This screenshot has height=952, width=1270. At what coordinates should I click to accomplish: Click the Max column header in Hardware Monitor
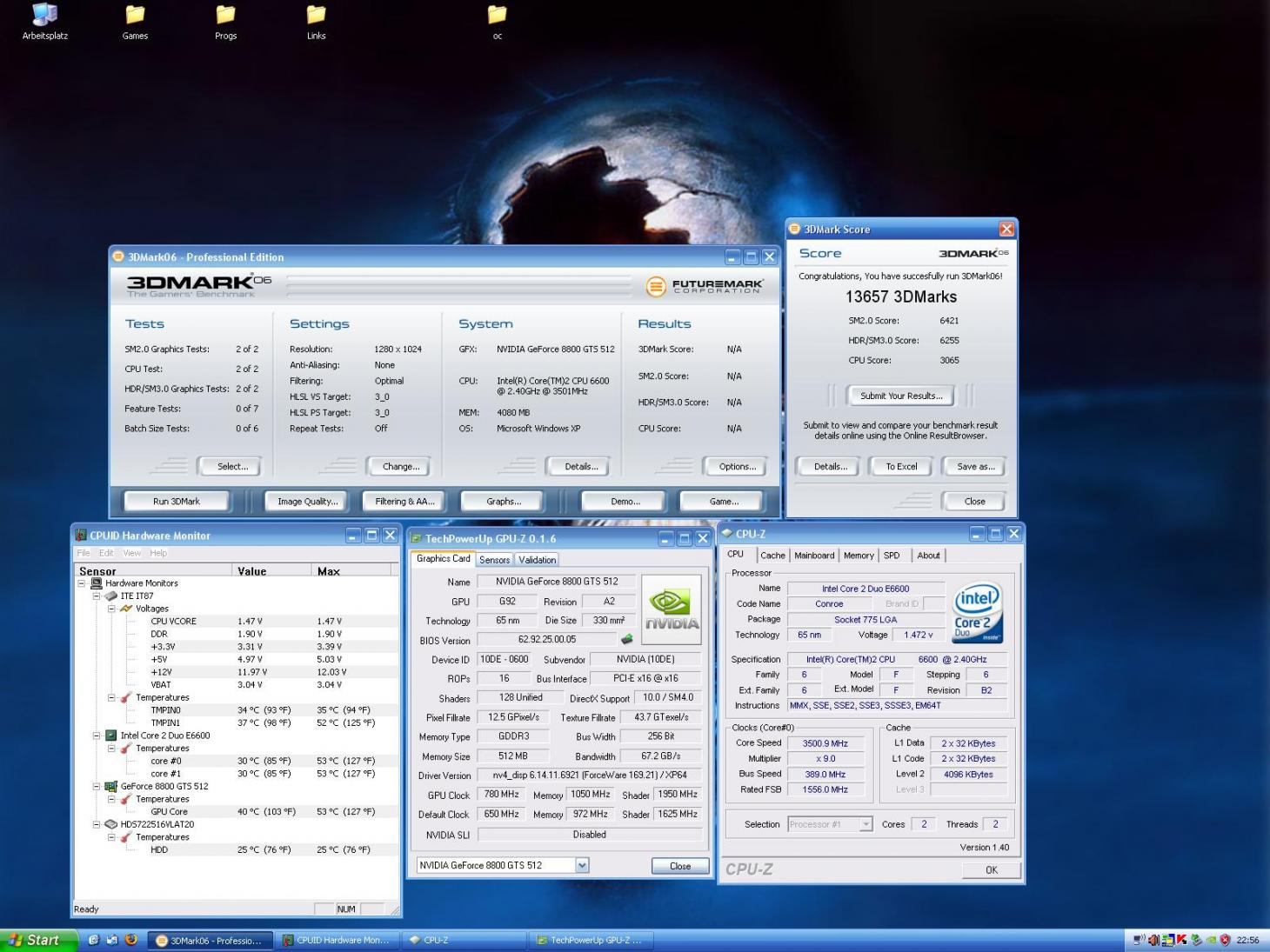coord(351,571)
